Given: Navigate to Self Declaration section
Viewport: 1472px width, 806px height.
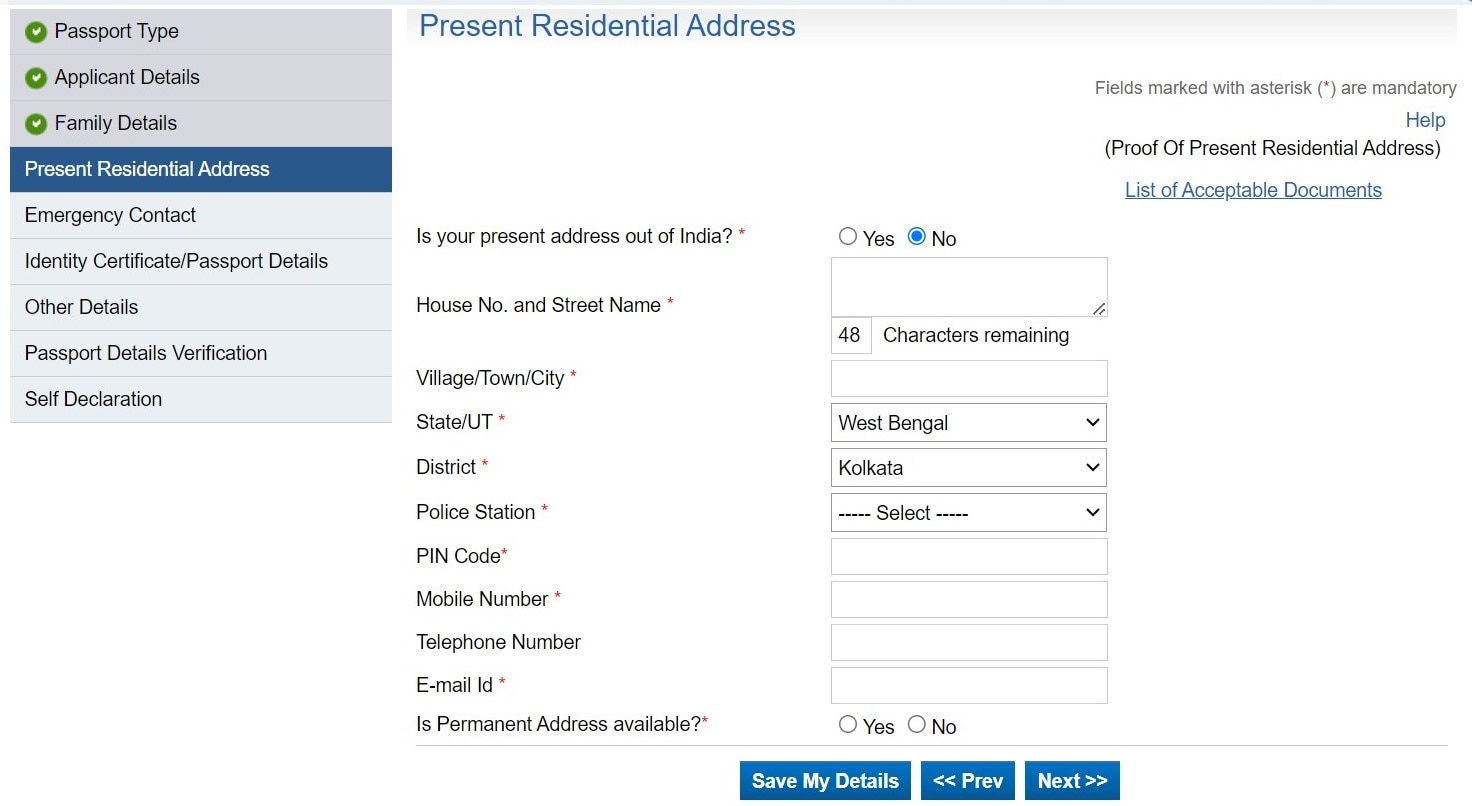Looking at the screenshot, I should [93, 399].
